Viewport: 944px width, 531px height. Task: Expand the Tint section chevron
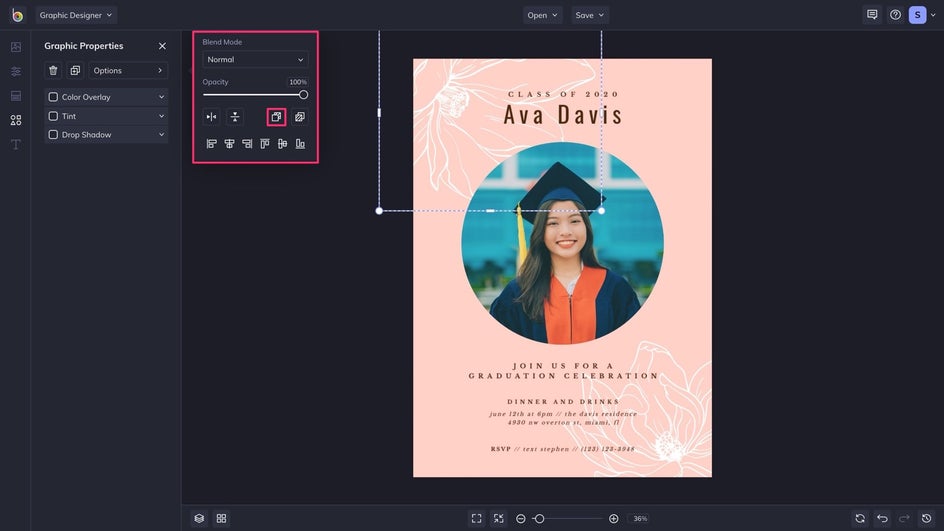tap(161, 116)
